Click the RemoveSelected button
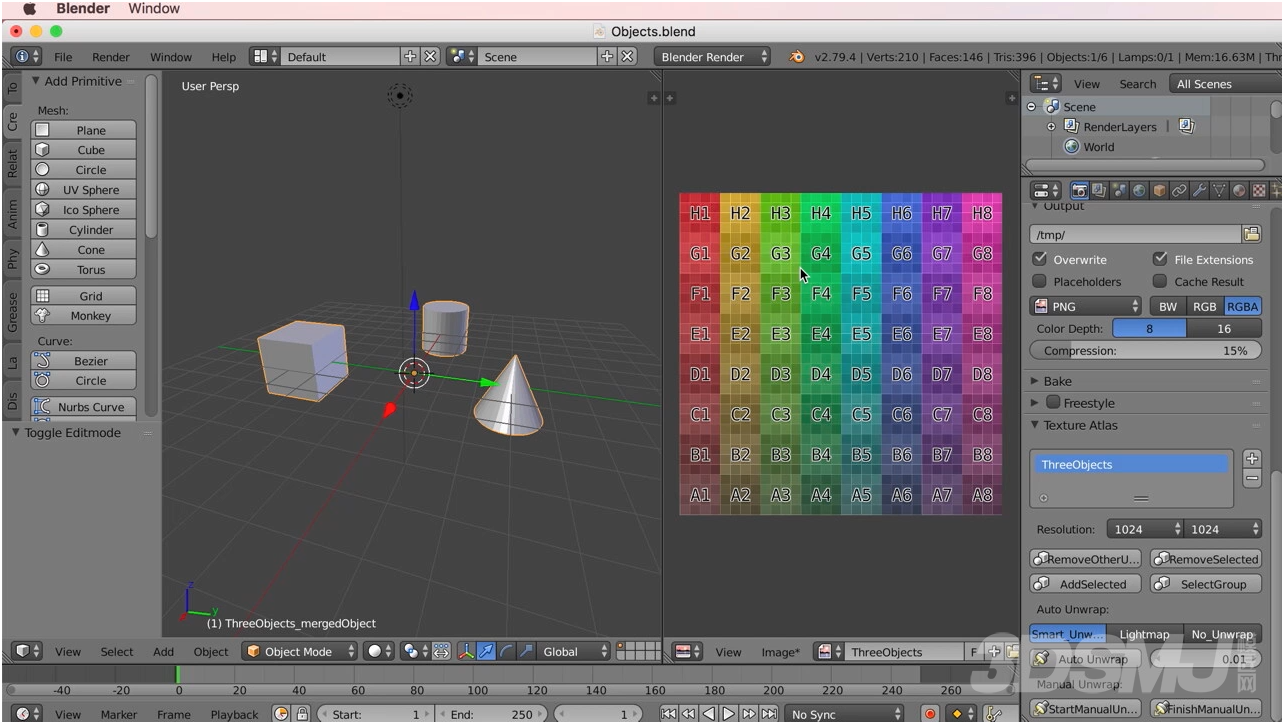1284x724 pixels. click(1206, 559)
